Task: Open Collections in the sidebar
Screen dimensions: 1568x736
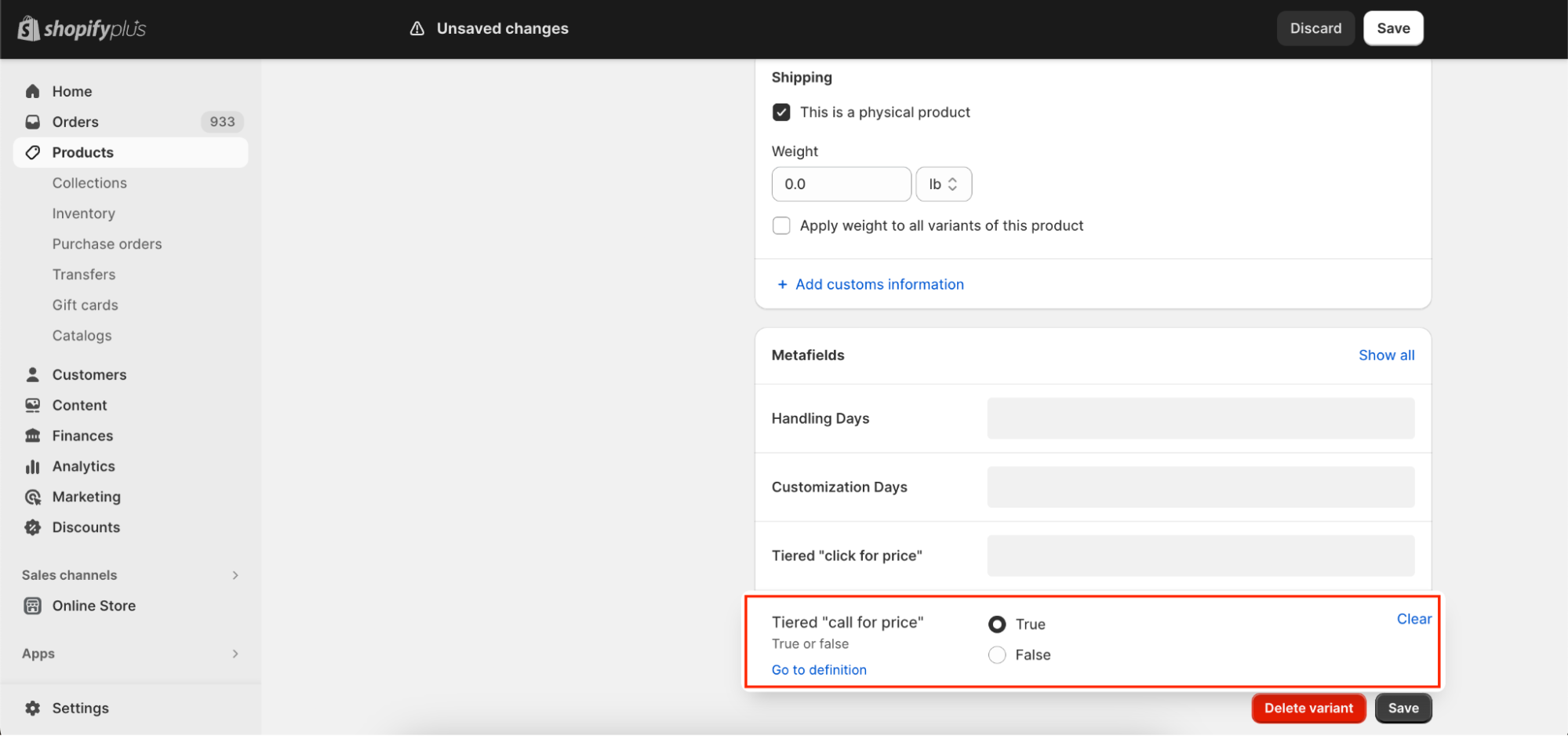Action: pyautogui.click(x=89, y=183)
